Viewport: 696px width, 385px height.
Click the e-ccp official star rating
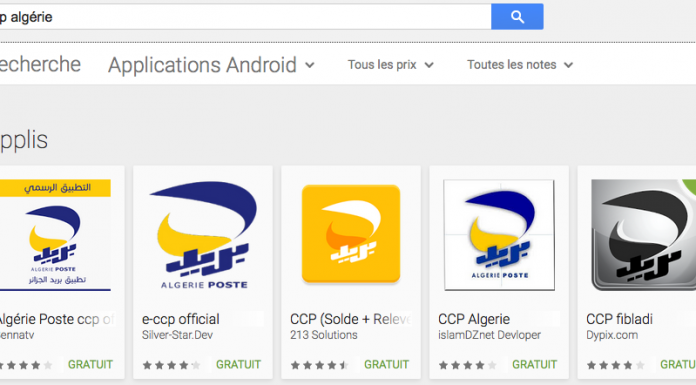[171, 365]
